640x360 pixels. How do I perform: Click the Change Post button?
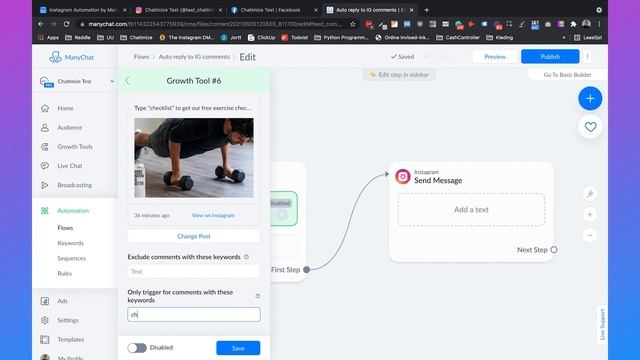pos(193,236)
